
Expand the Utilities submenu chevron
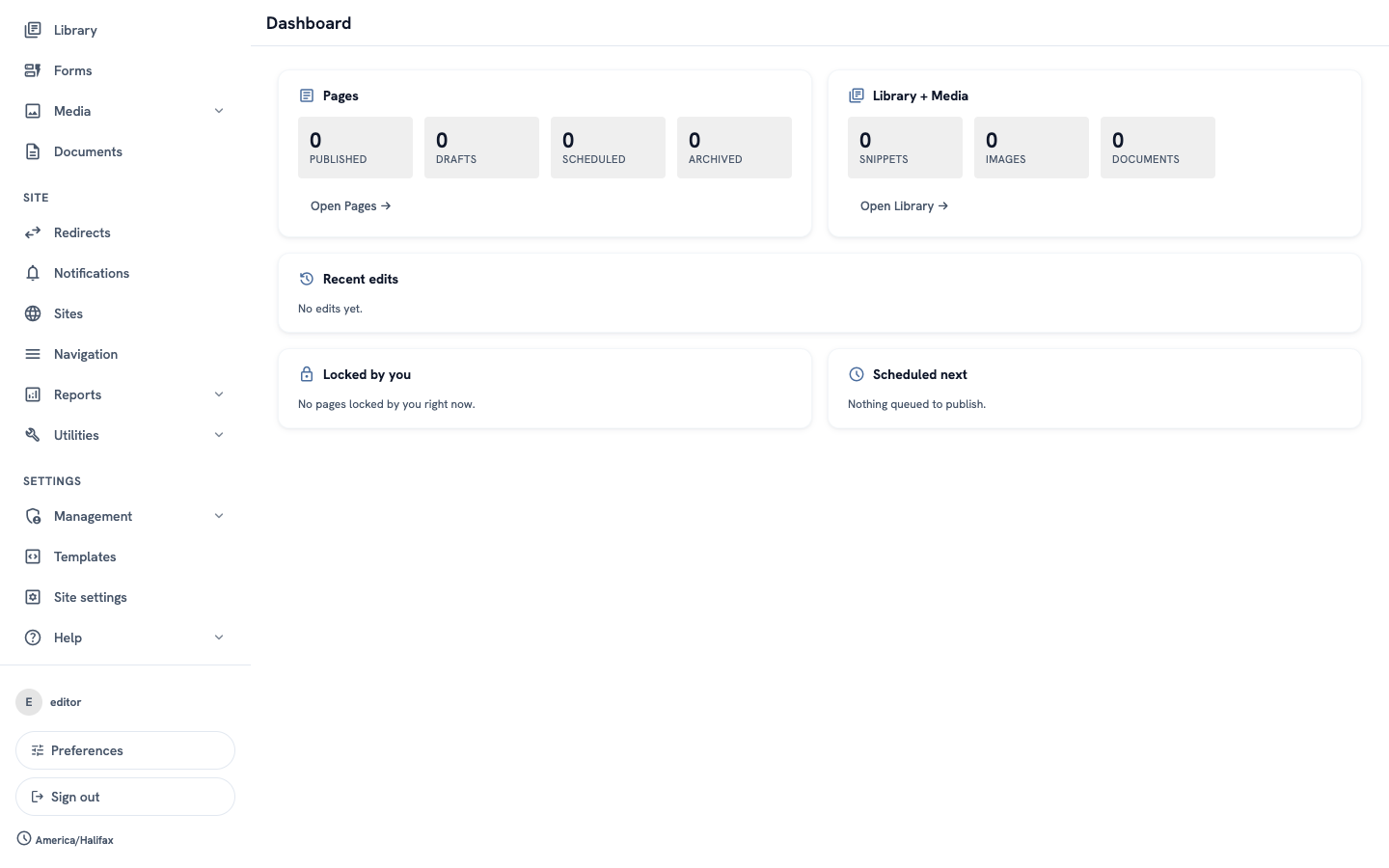click(x=219, y=435)
